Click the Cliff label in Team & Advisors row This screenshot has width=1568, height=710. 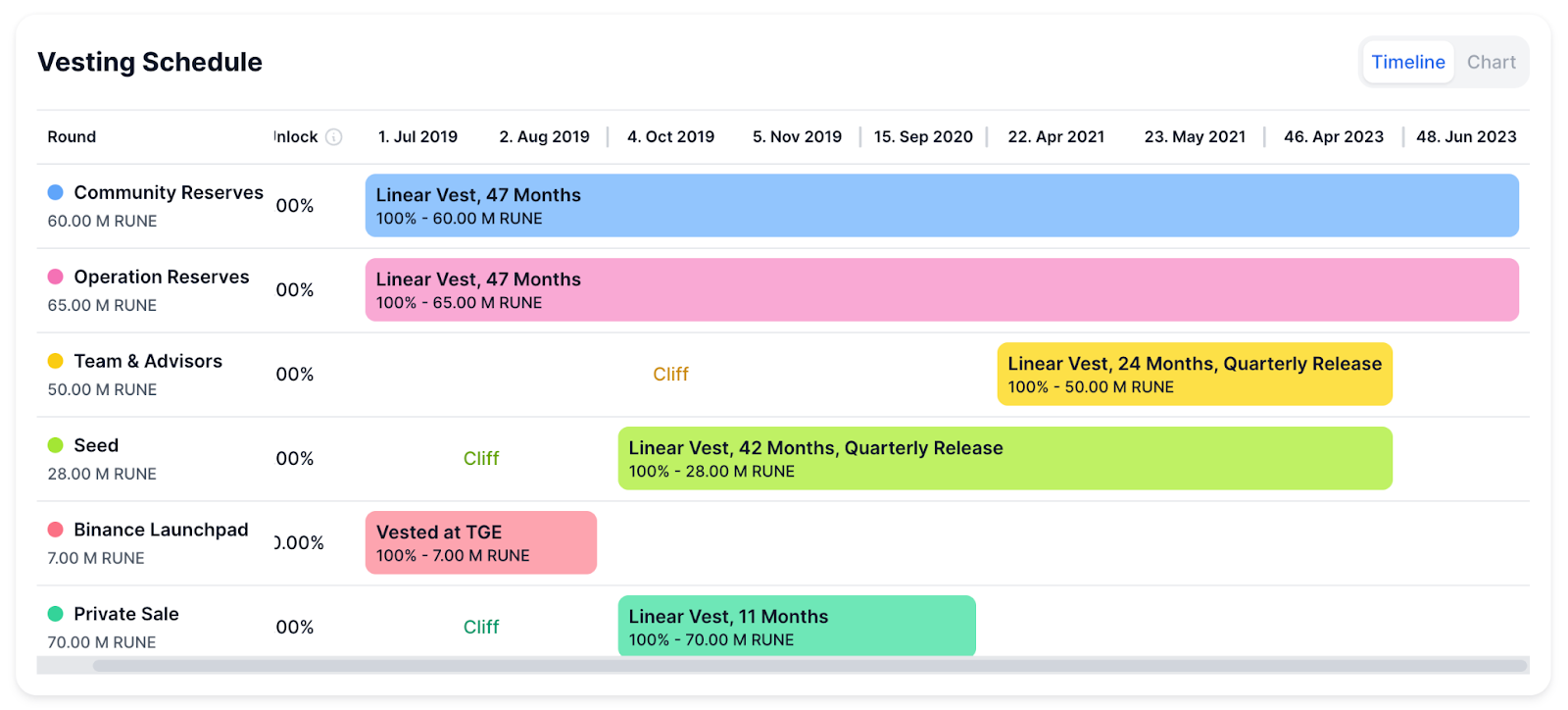tap(671, 375)
